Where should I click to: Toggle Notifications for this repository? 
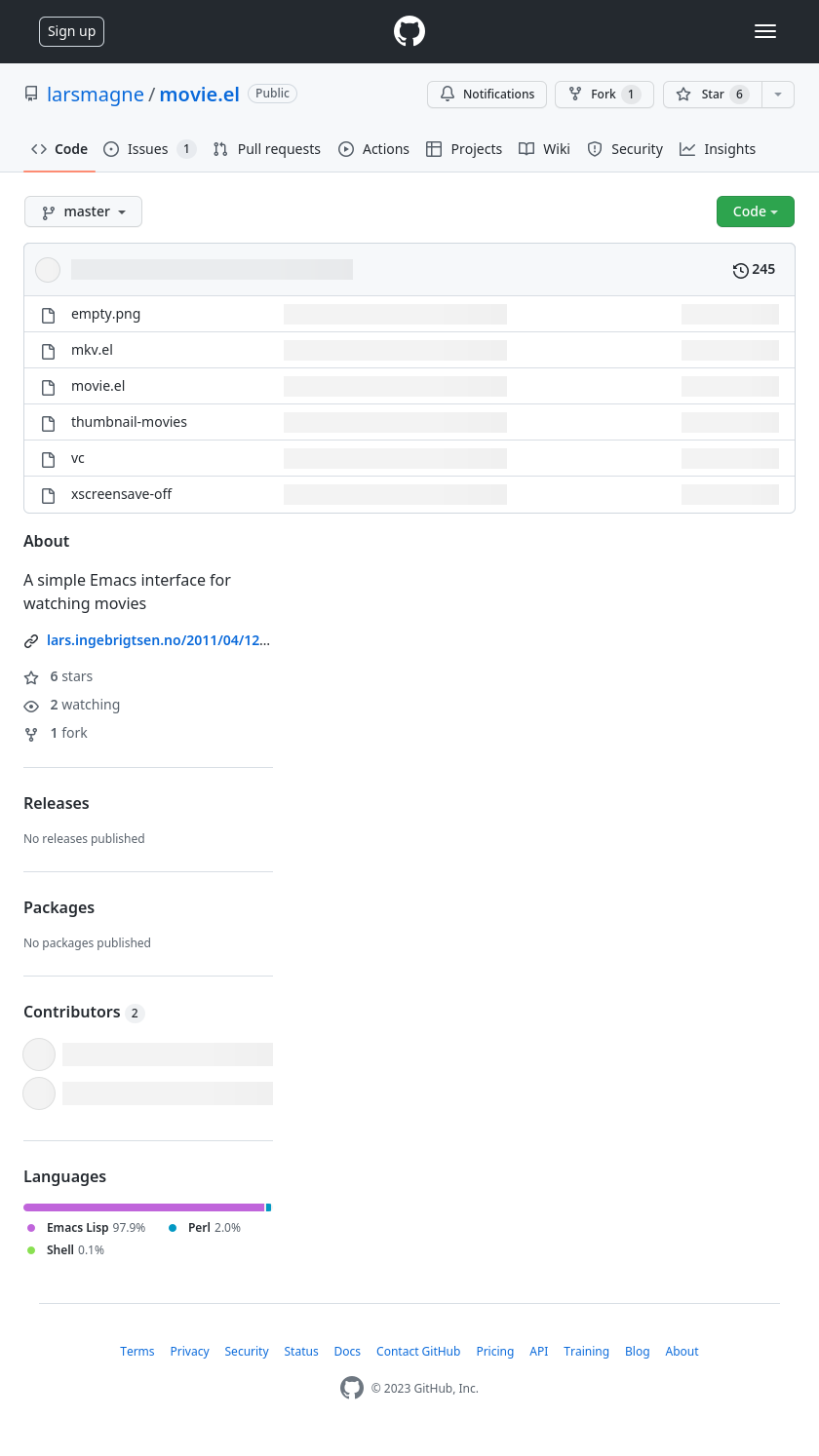(x=487, y=95)
